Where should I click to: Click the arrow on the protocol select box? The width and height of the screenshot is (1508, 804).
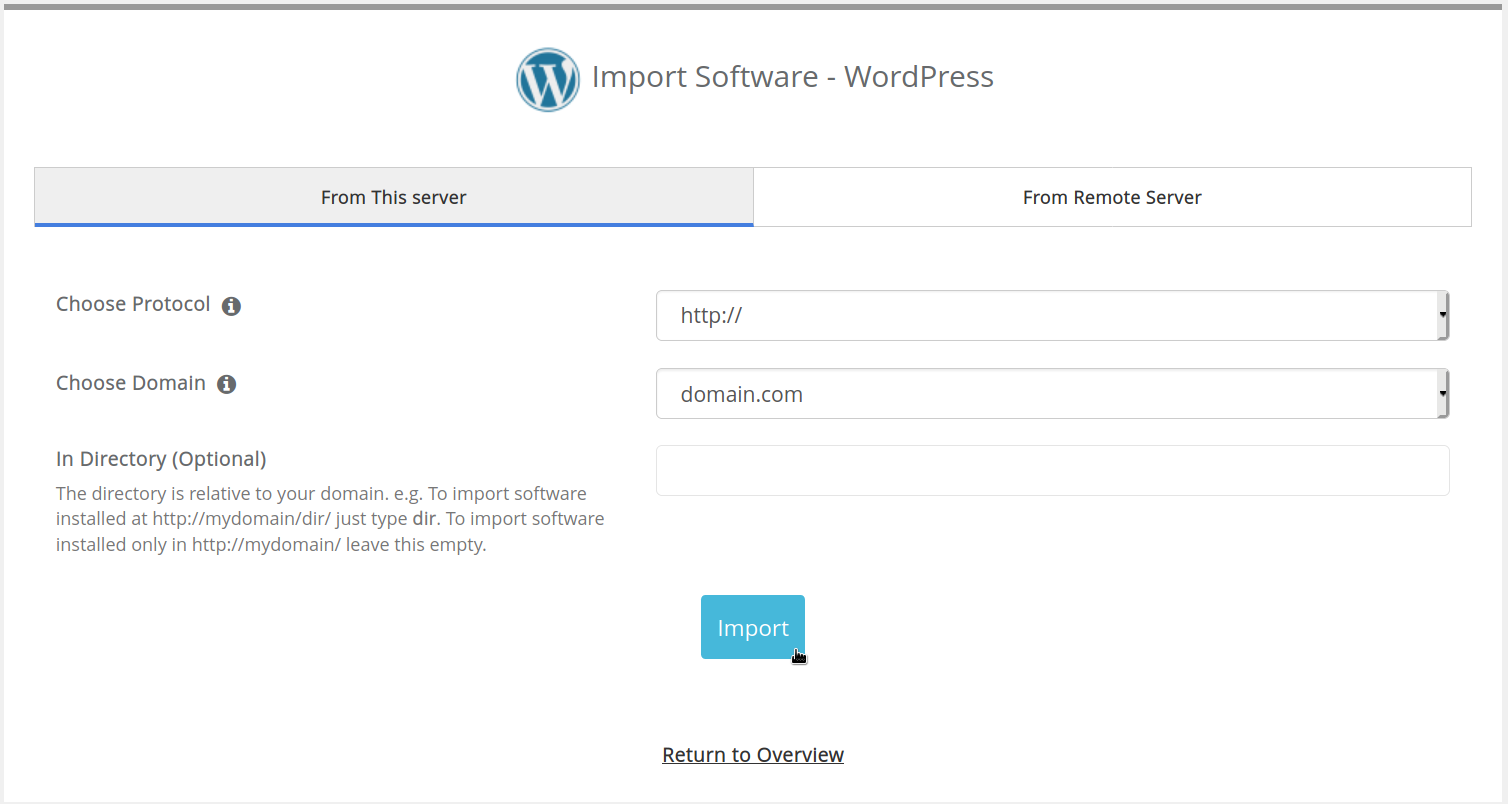[1442, 316]
